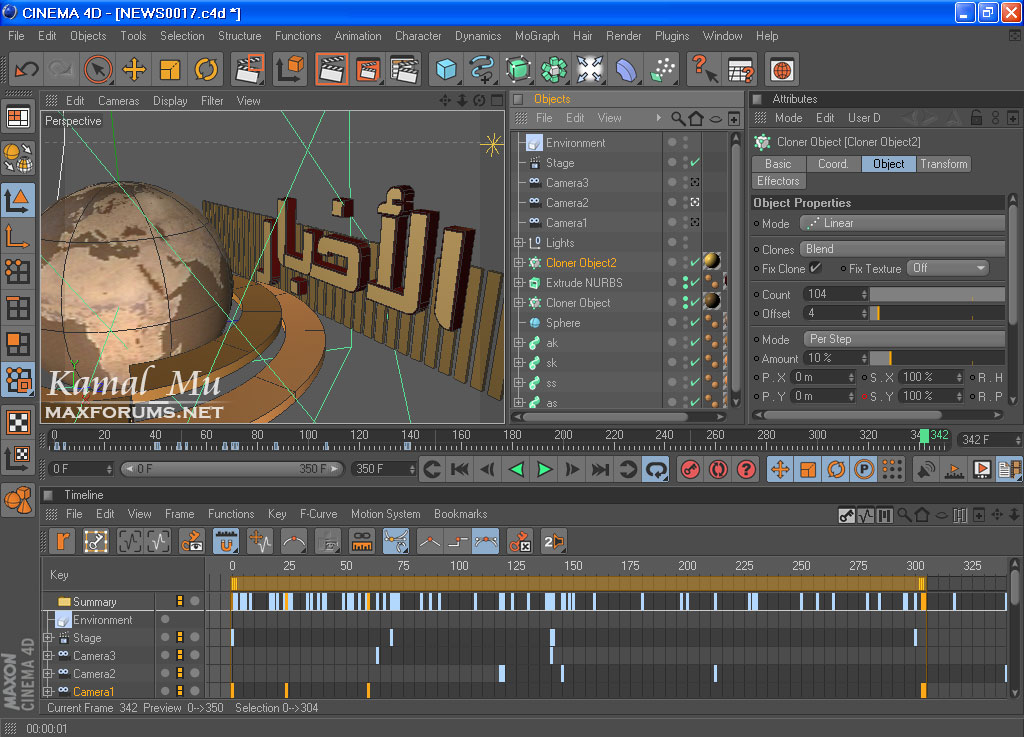Toggle the visibility dot for Camera2 in Objects
The image size is (1024, 737).
(671, 202)
